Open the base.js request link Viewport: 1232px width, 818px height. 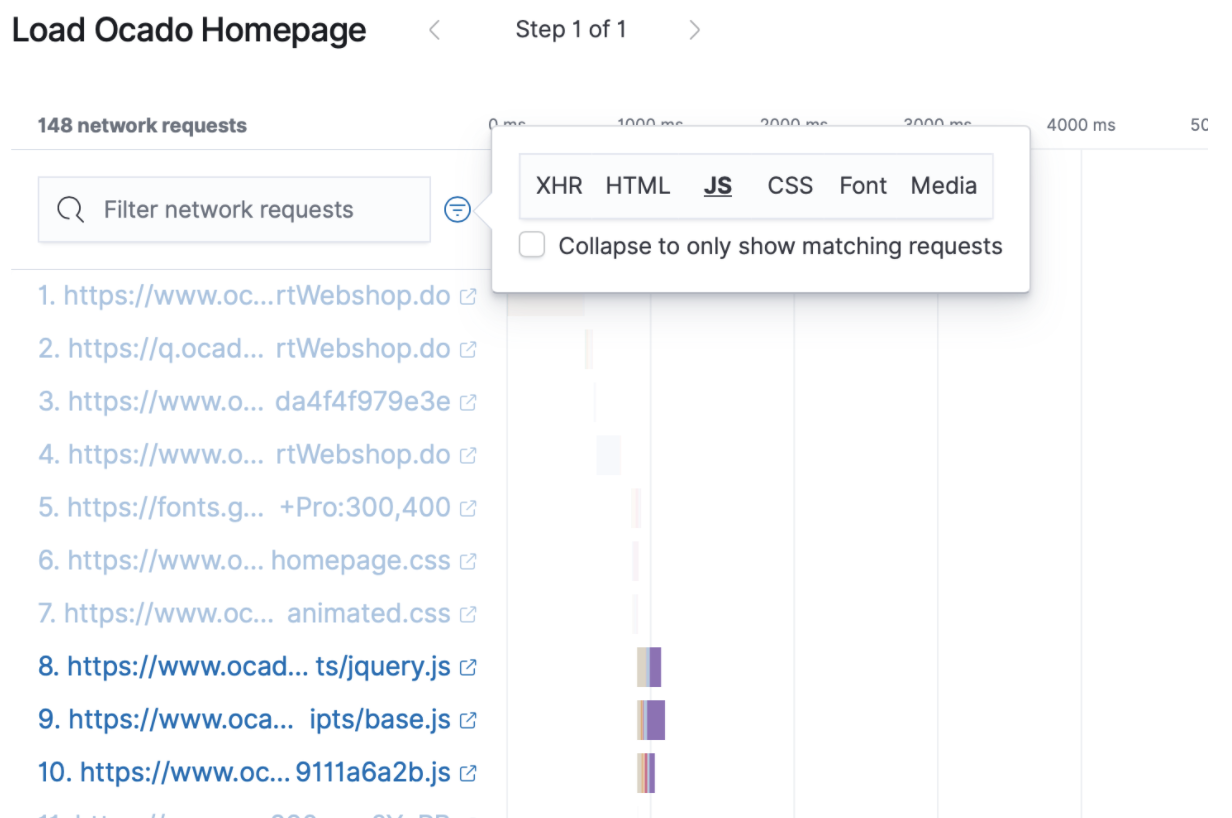coord(244,720)
